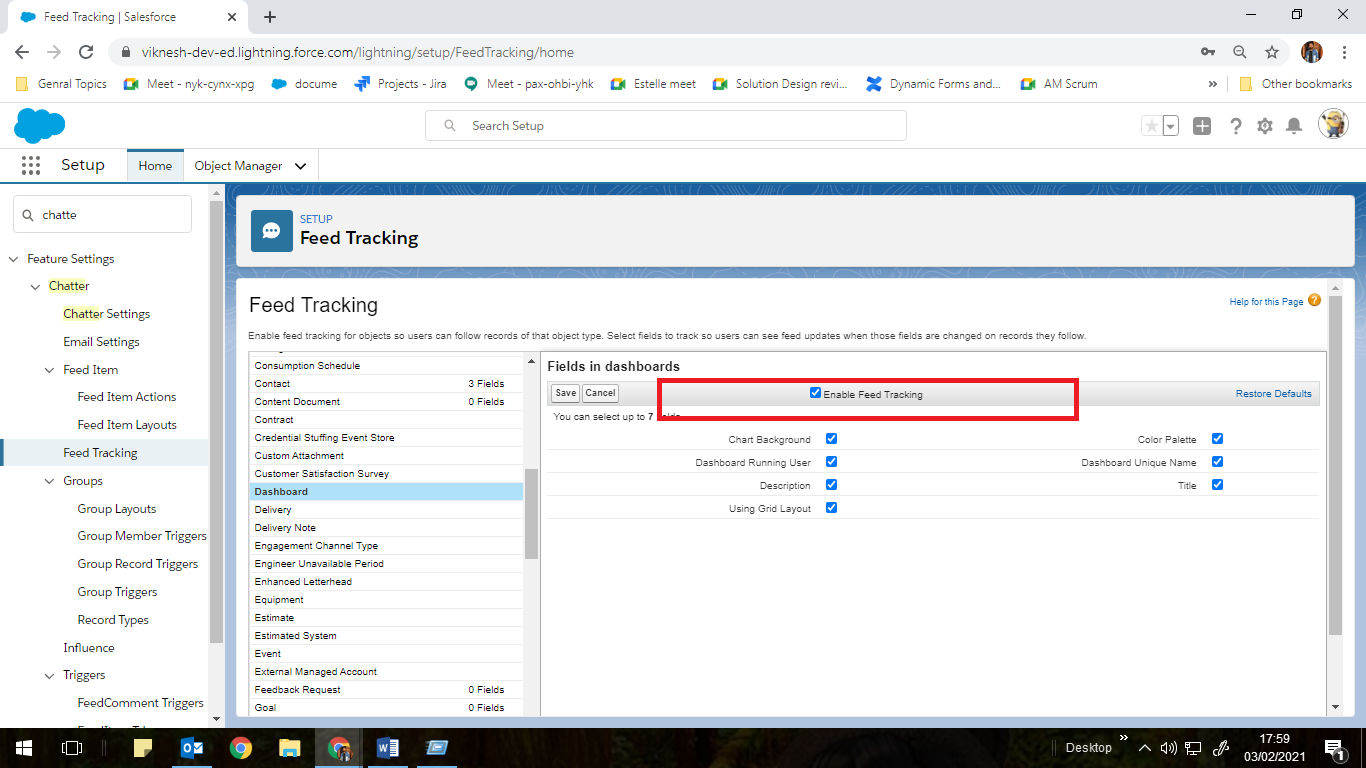Open the Object Manager dropdown chevron
Screen dimensions: 1366x768
[x=300, y=165]
